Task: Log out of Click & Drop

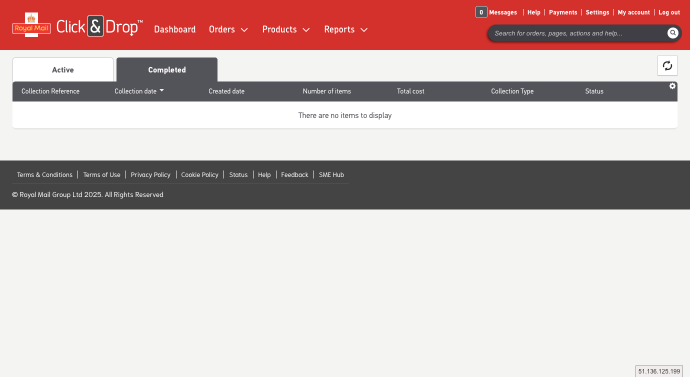Action: pos(669,12)
